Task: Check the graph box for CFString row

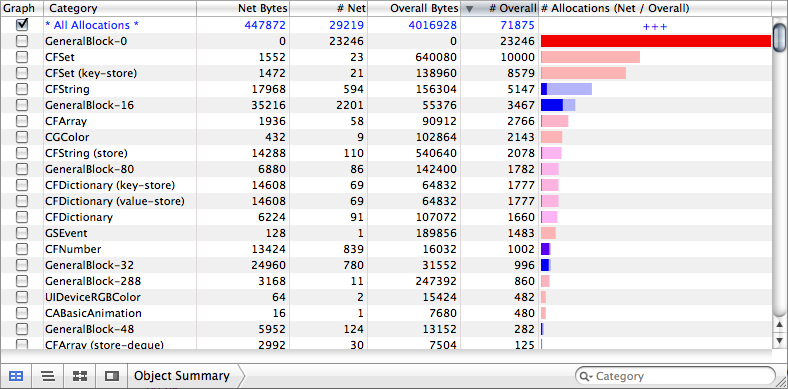Action: click(22, 89)
